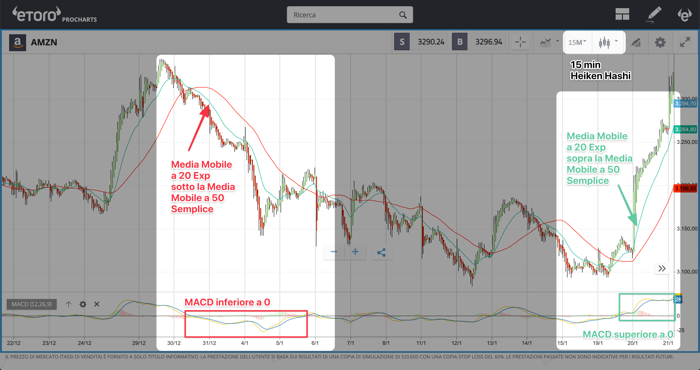This screenshot has width=700, height=370.
Task: Expand the indicators studies dropdown
Action: pyautogui.click(x=549, y=42)
